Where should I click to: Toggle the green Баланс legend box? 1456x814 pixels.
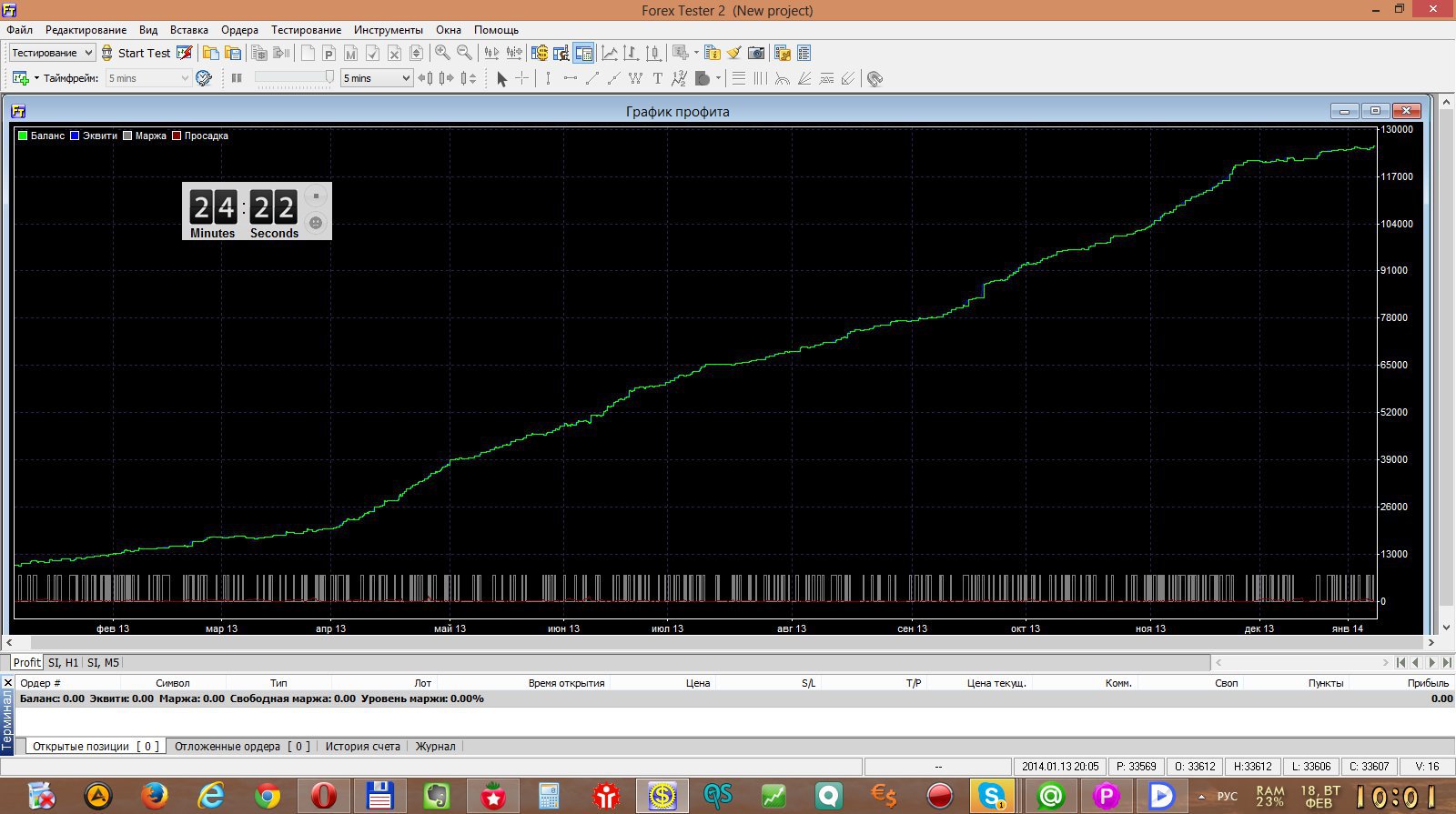(x=23, y=136)
